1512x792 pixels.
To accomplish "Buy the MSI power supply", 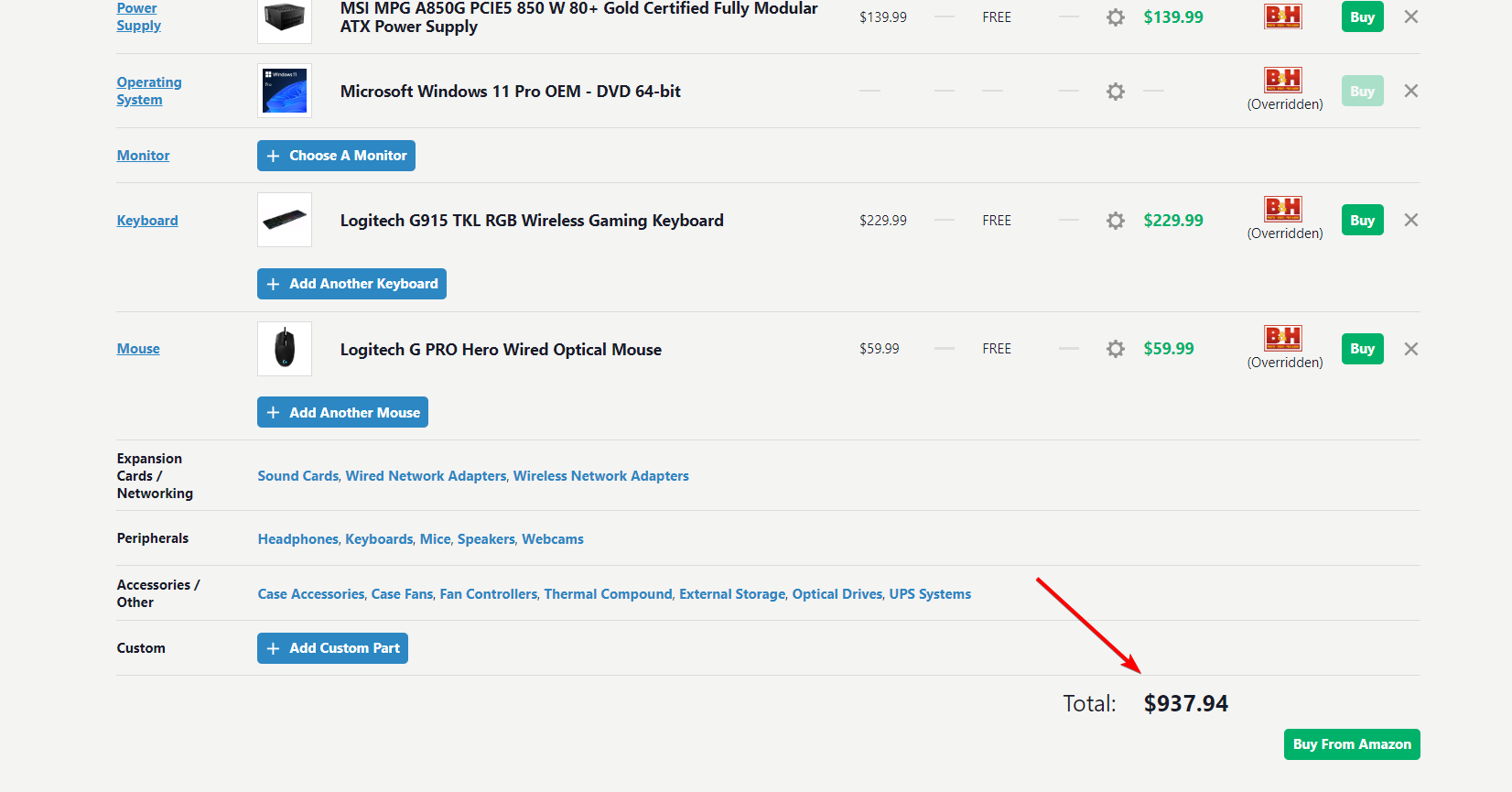I will tap(1362, 16).
